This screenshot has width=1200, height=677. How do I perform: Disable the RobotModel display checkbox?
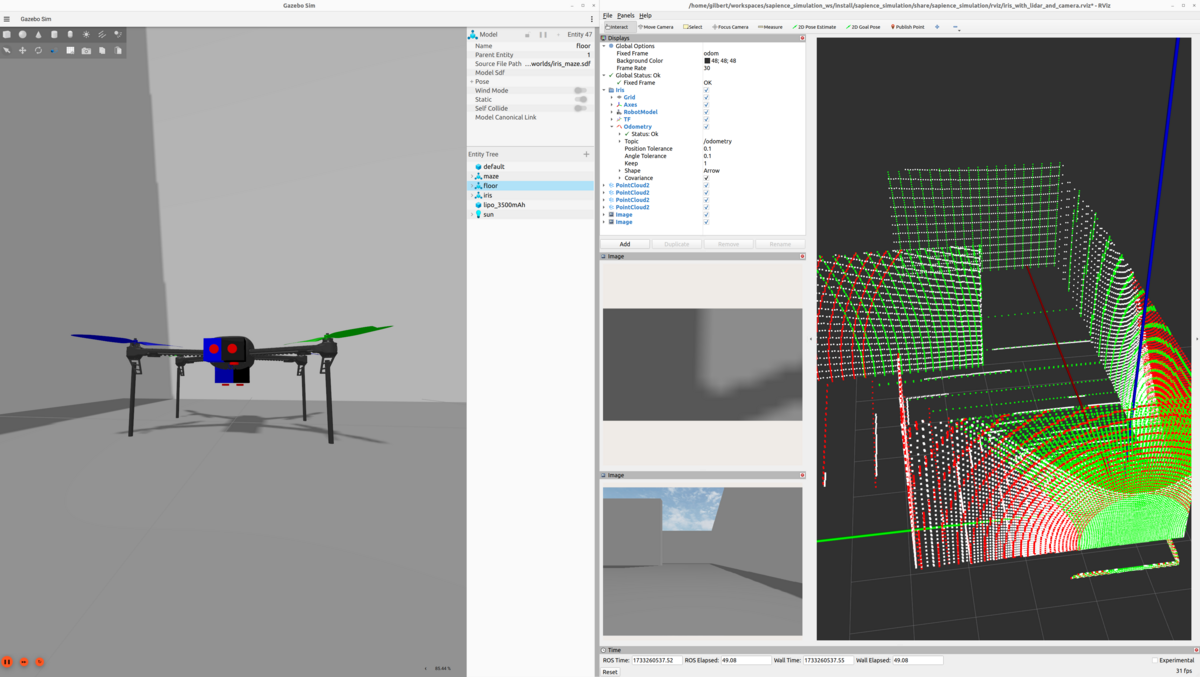point(706,112)
